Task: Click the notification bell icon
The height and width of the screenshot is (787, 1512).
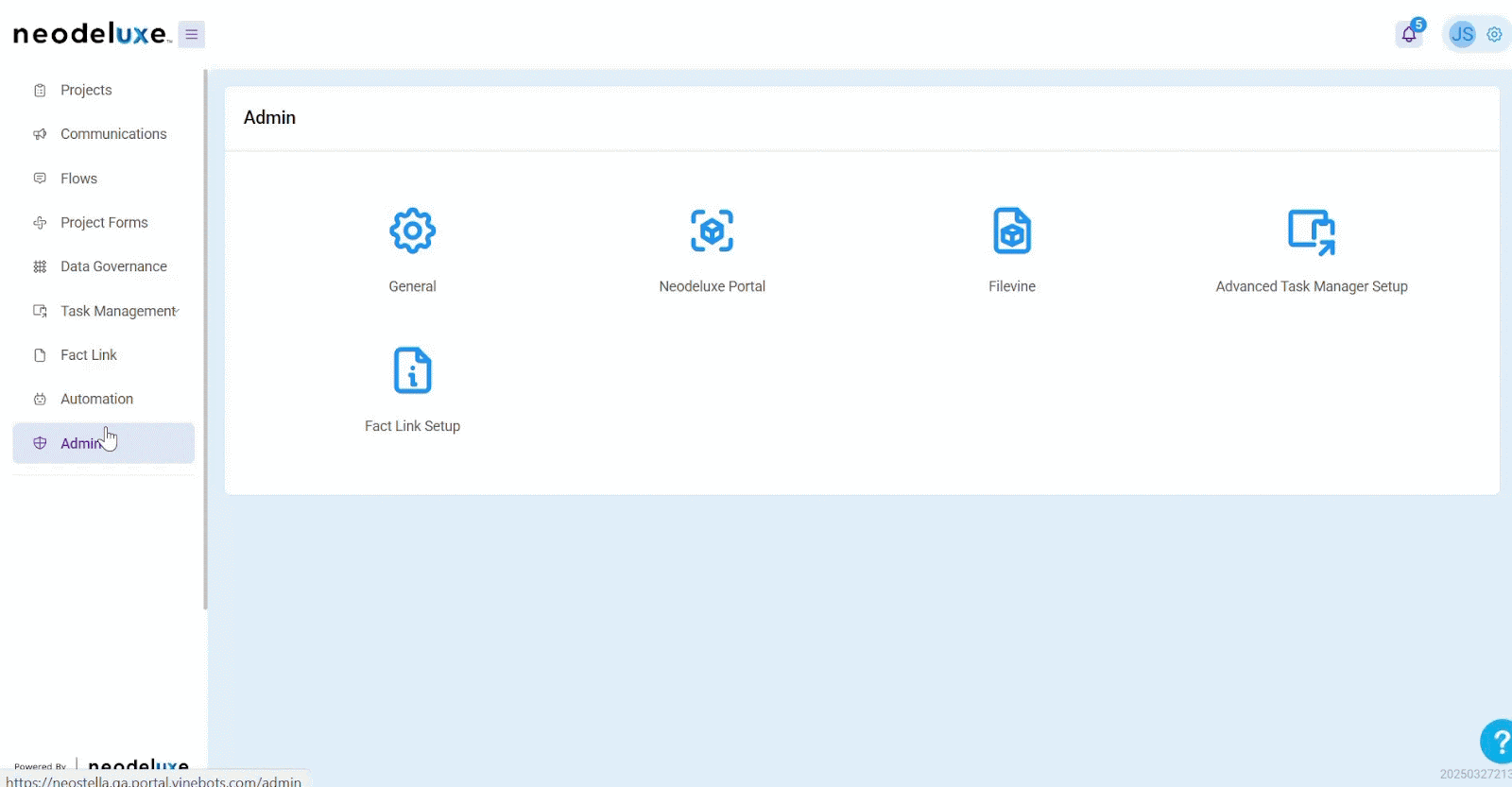Action: point(1409,35)
